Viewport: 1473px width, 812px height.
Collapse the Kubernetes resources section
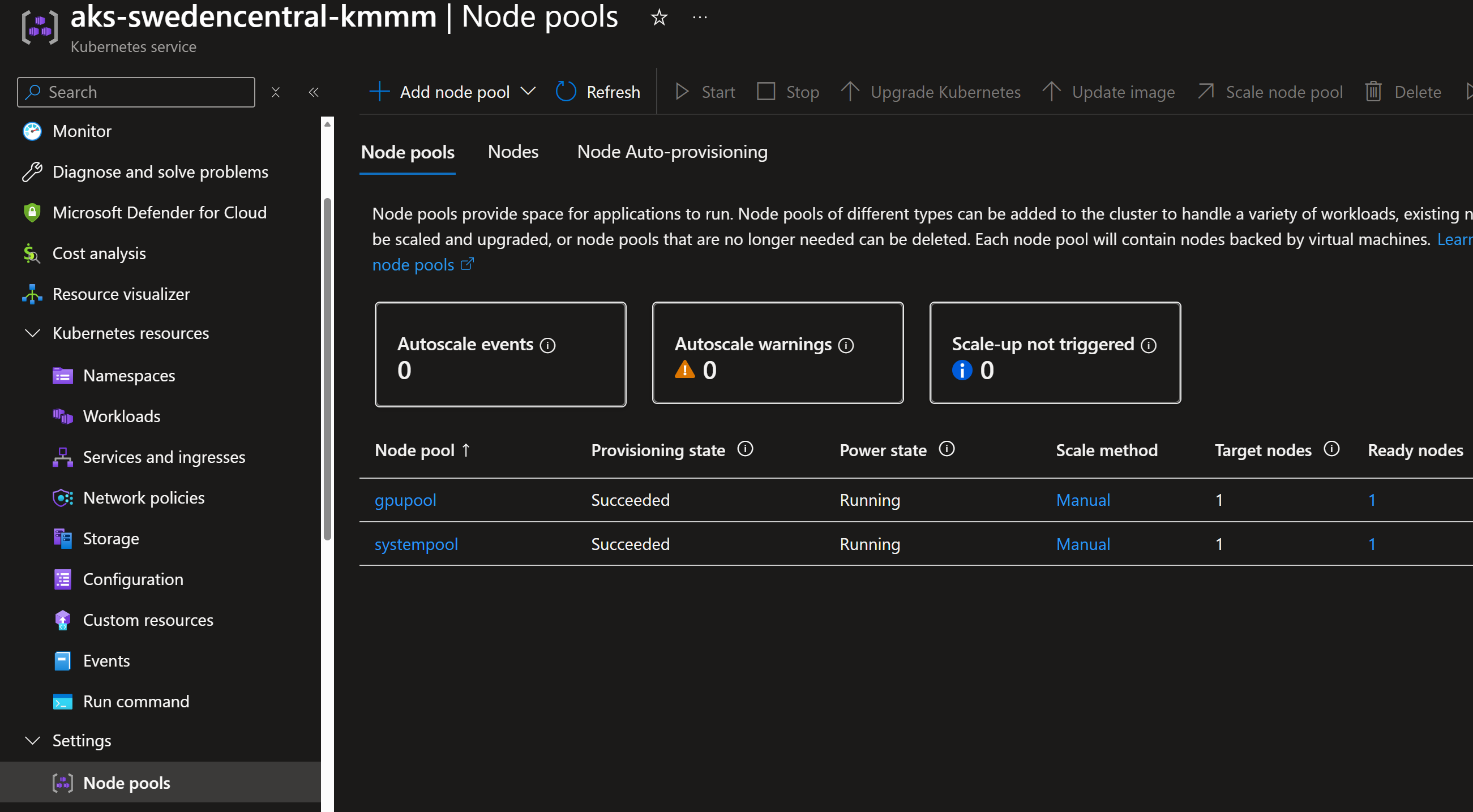(x=32, y=333)
